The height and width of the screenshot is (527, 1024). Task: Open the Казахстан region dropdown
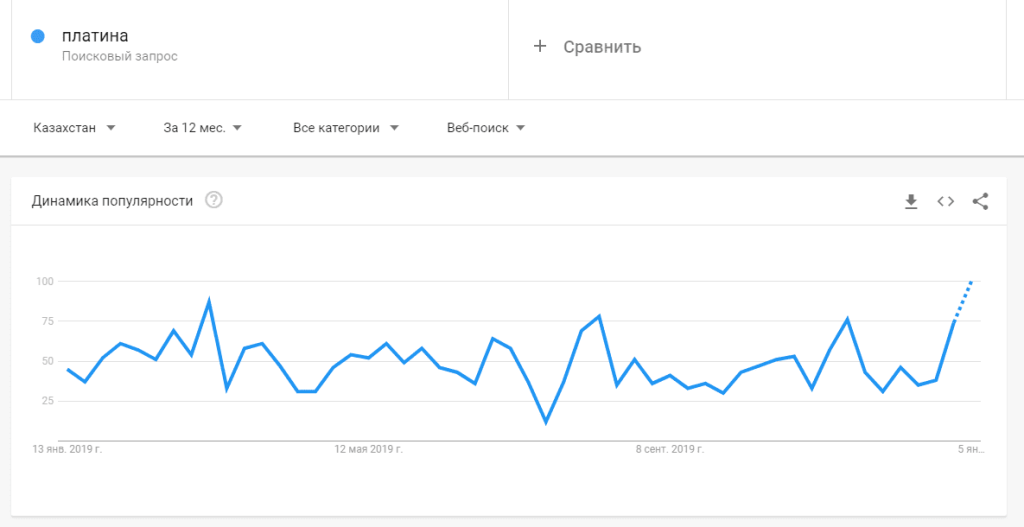coord(75,128)
